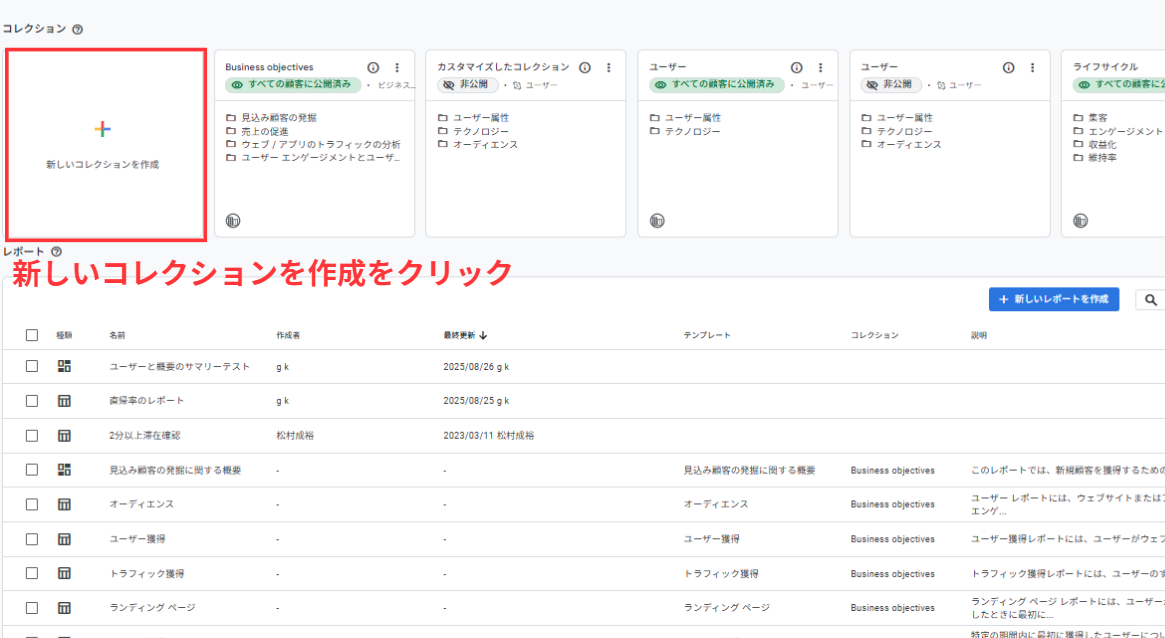1165x638 pixels.
Task: Show info for カスタマイズしたコレクション card
Action: (585, 68)
